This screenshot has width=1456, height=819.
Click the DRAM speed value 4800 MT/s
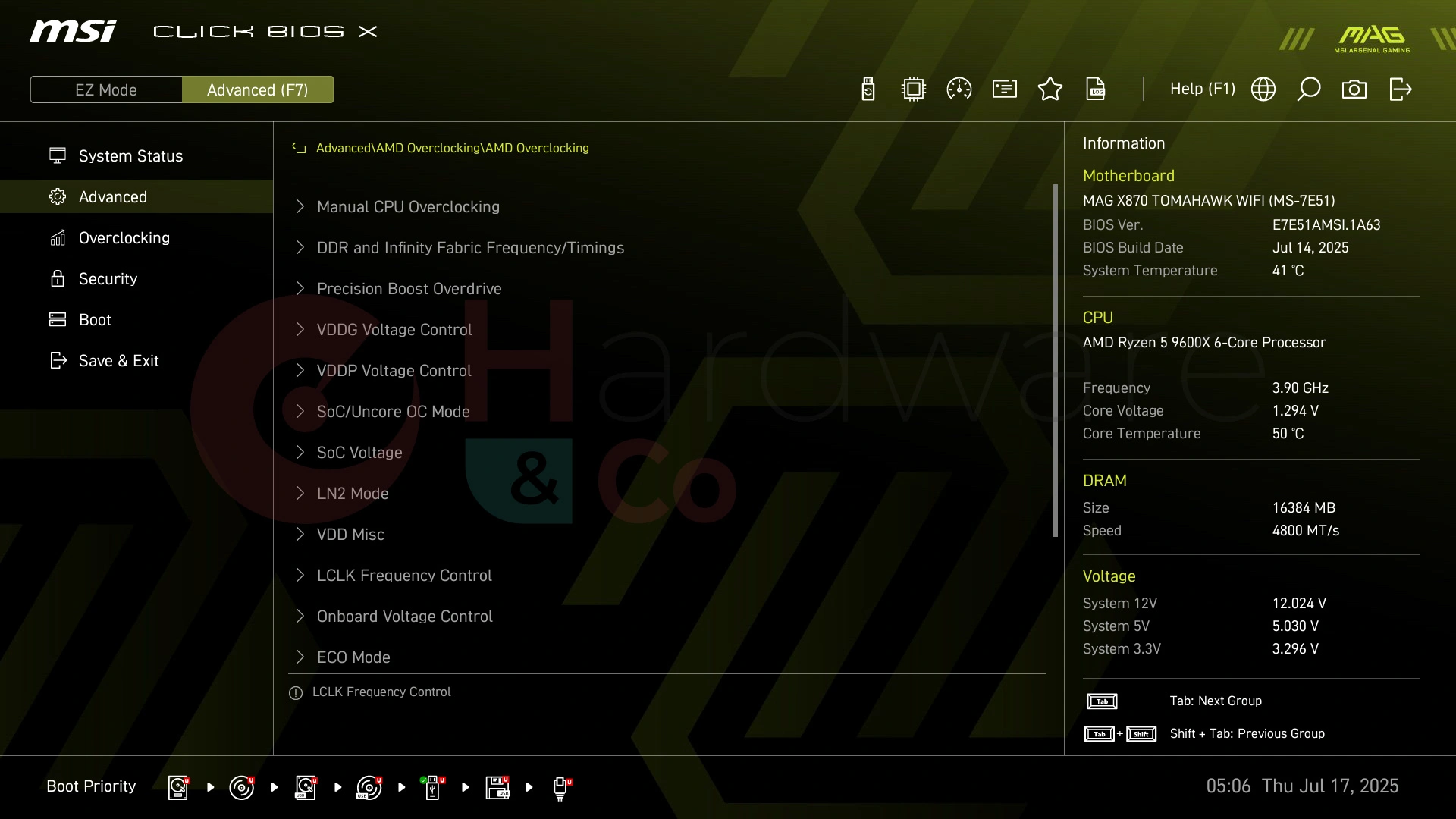click(x=1306, y=531)
